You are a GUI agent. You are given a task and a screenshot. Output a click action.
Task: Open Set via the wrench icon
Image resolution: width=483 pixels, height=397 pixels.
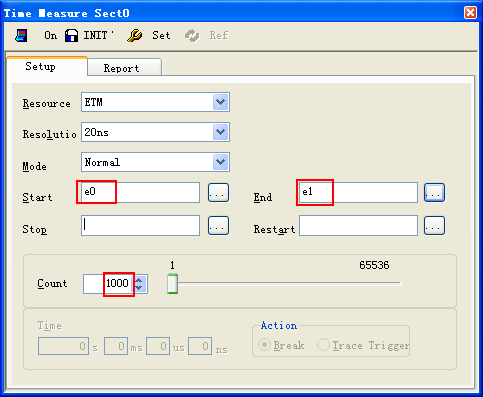[134, 35]
